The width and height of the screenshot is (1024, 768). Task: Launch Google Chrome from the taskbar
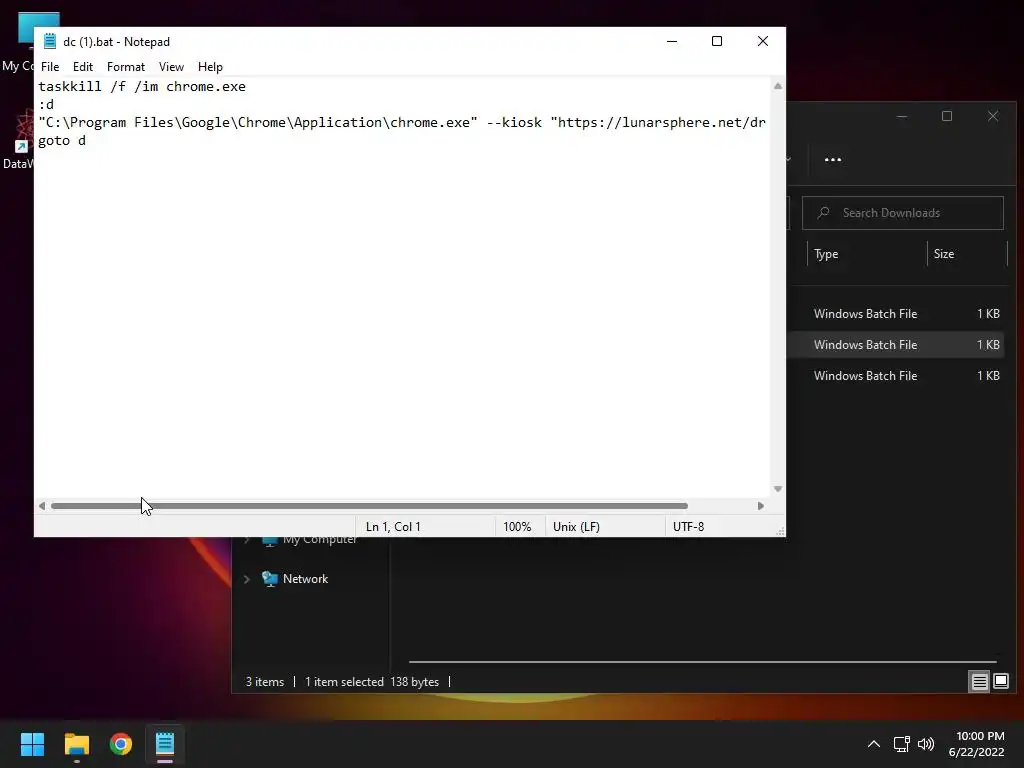(x=121, y=744)
